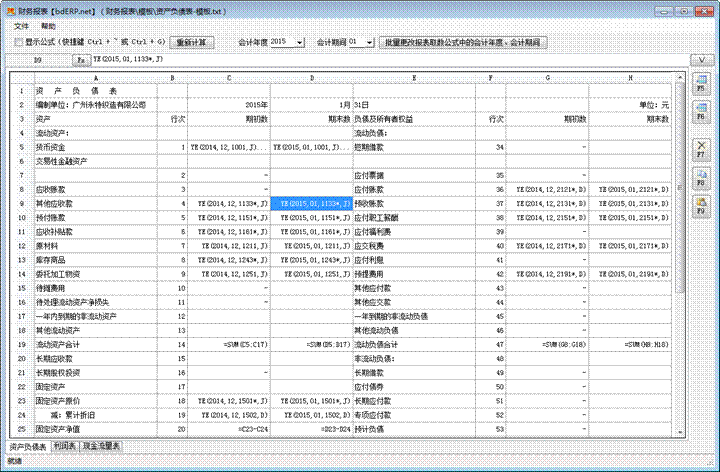Toggle the 显示公式 checkbox
This screenshot has height=472, width=720.
tap(18, 42)
